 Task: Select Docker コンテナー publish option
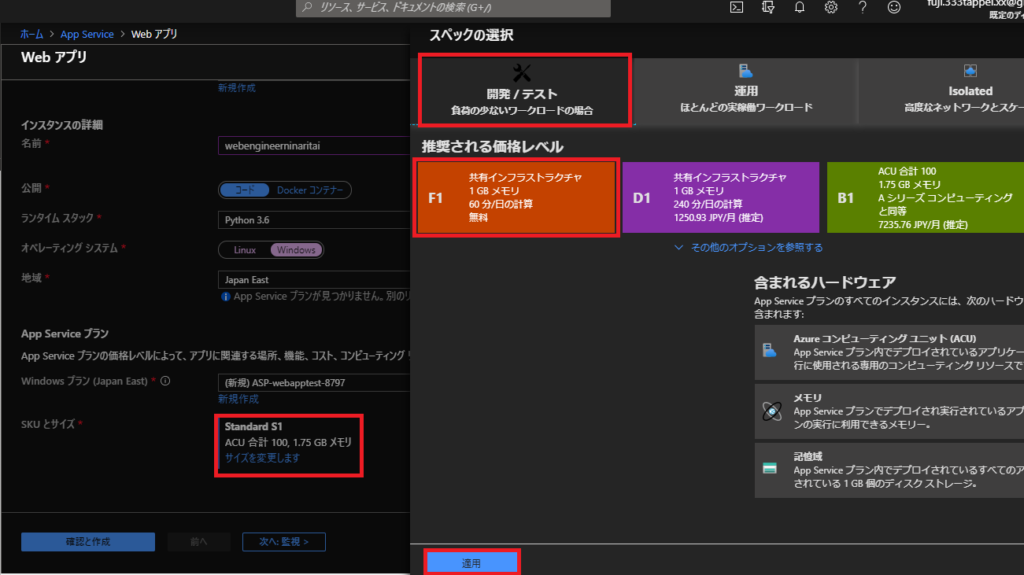(310, 190)
